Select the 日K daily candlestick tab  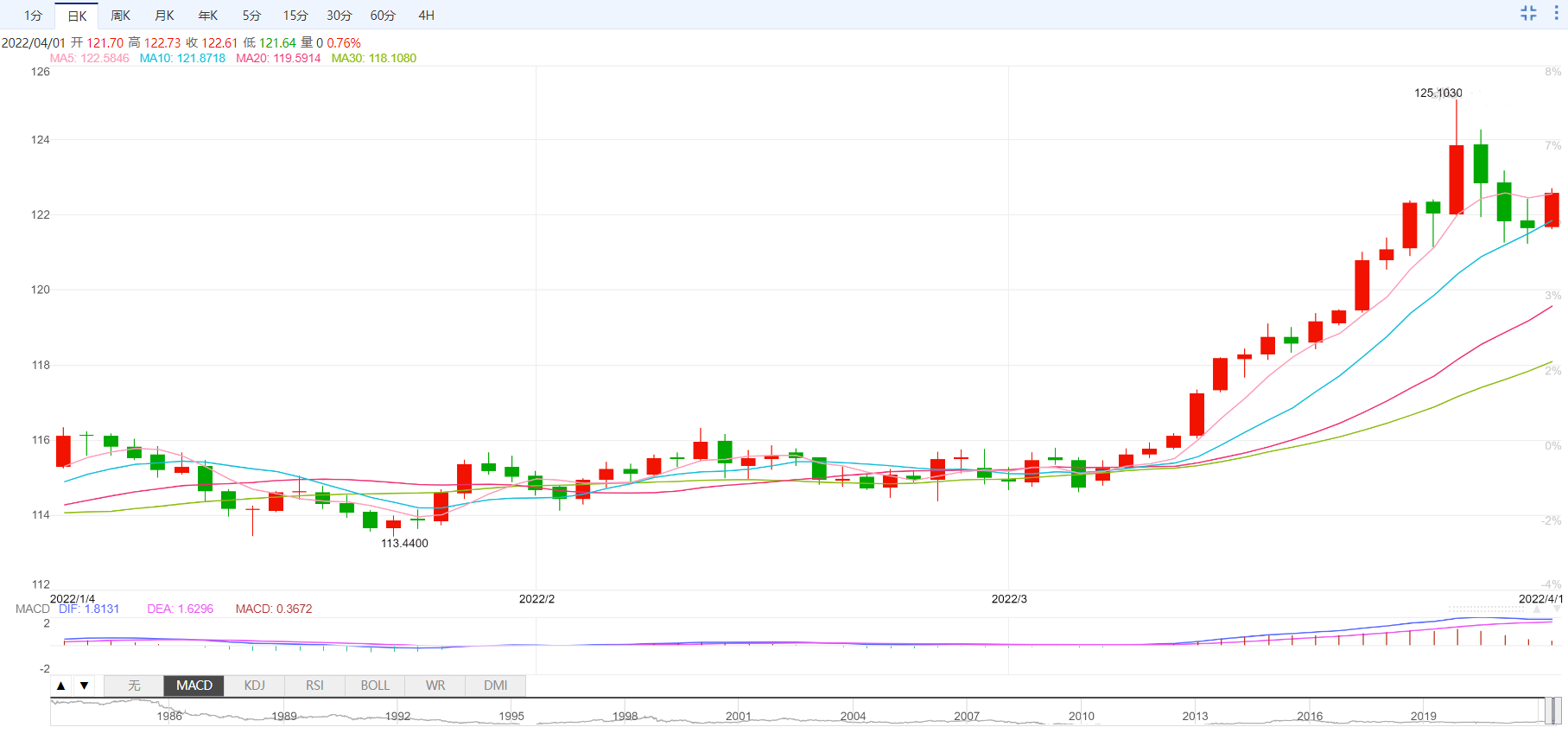coord(77,16)
